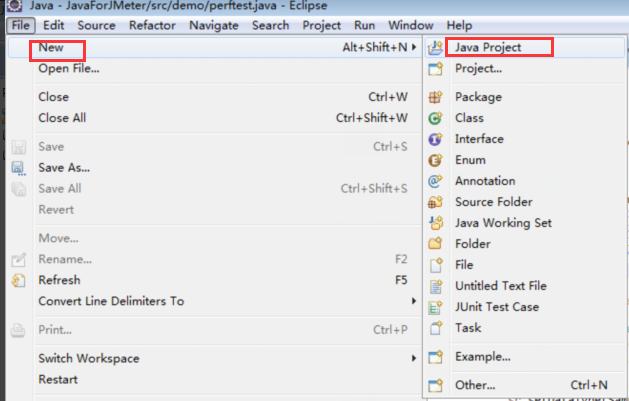Click the Save As disk icon
The width and height of the screenshot is (629, 401).
tap(18, 168)
